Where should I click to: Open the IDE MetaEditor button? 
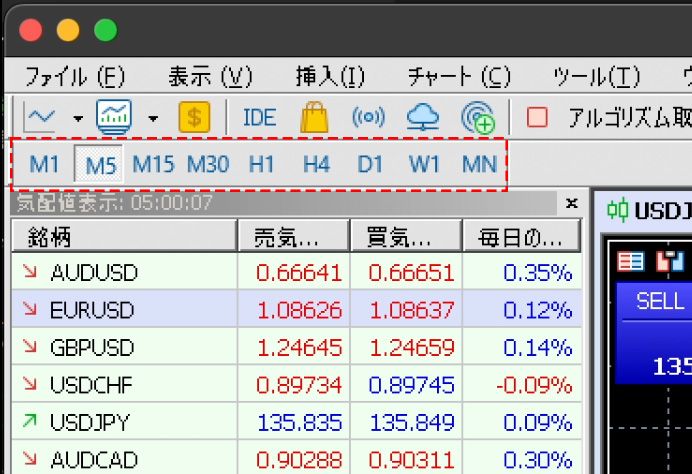(259, 117)
